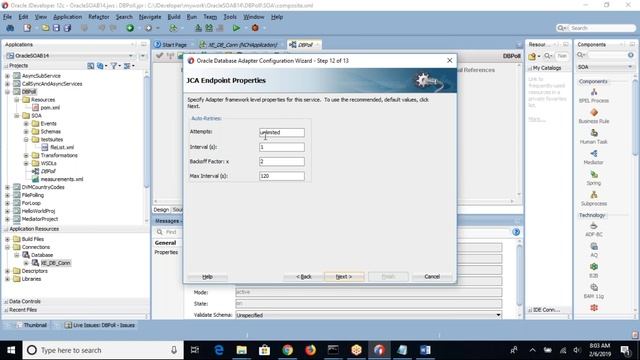Open Microsoft Edge from the taskbar

219,350
